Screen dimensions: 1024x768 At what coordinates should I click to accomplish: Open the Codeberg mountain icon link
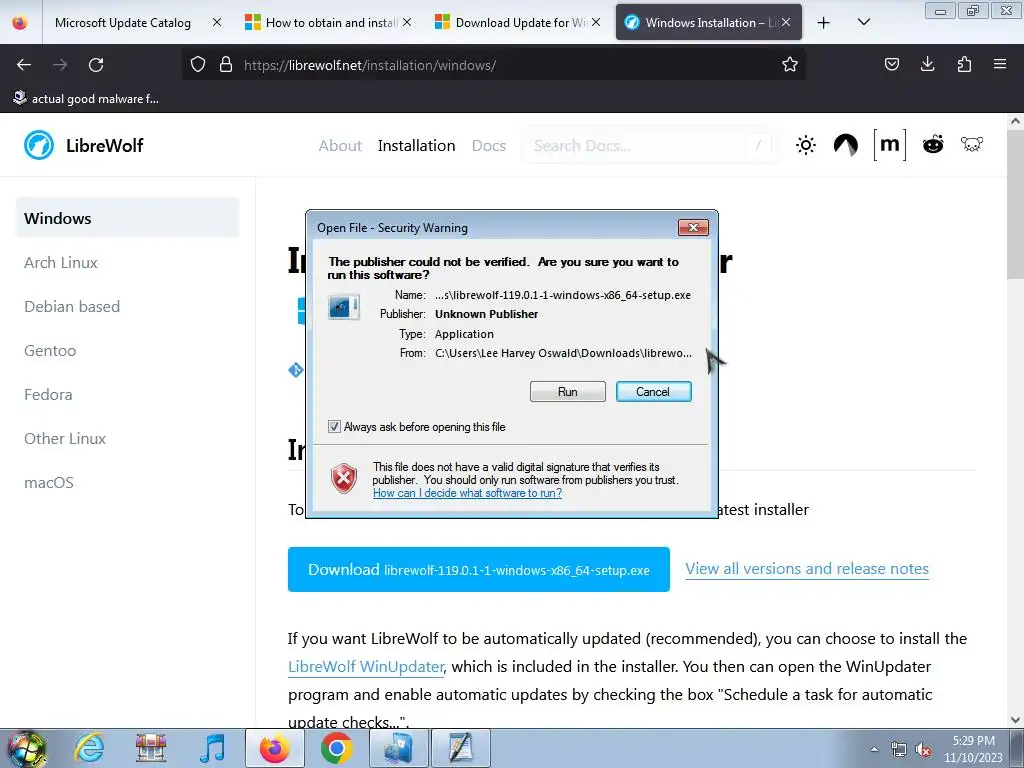coord(846,145)
